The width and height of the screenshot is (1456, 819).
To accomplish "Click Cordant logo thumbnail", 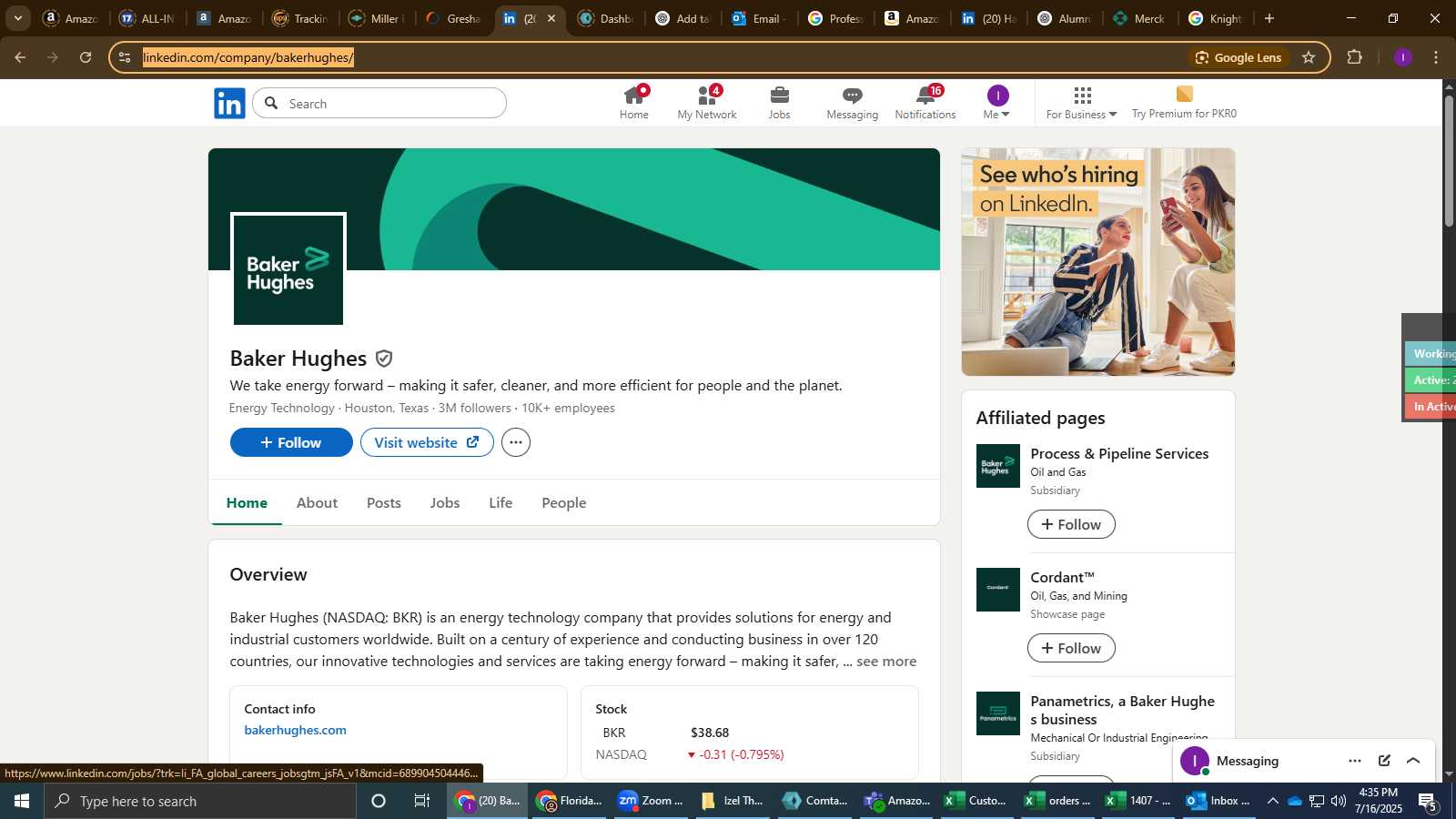I will [x=998, y=590].
